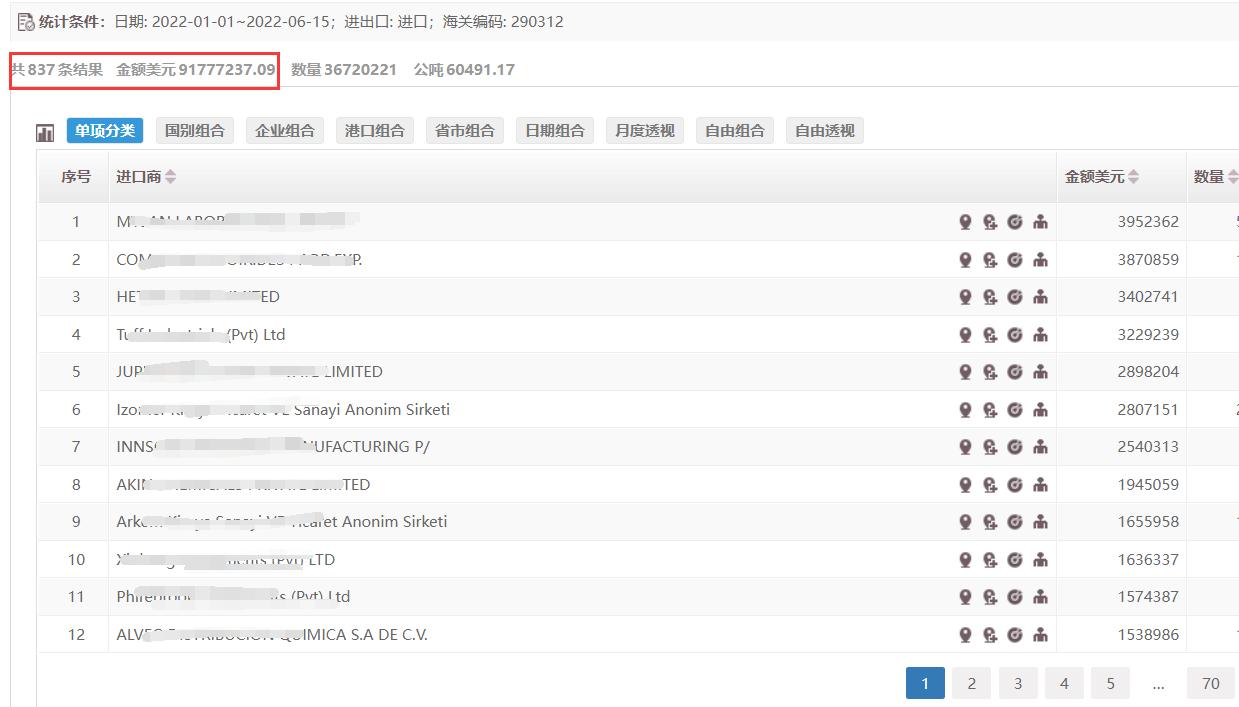Viewport: 1239px width, 707px height.
Task: Go to page 1 in pagination
Action: (x=925, y=684)
